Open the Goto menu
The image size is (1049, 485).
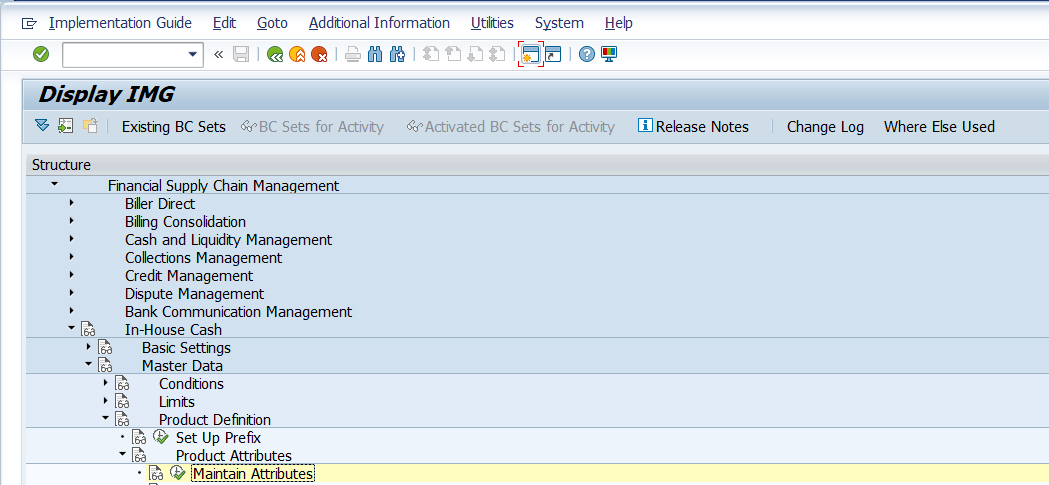tap(272, 23)
